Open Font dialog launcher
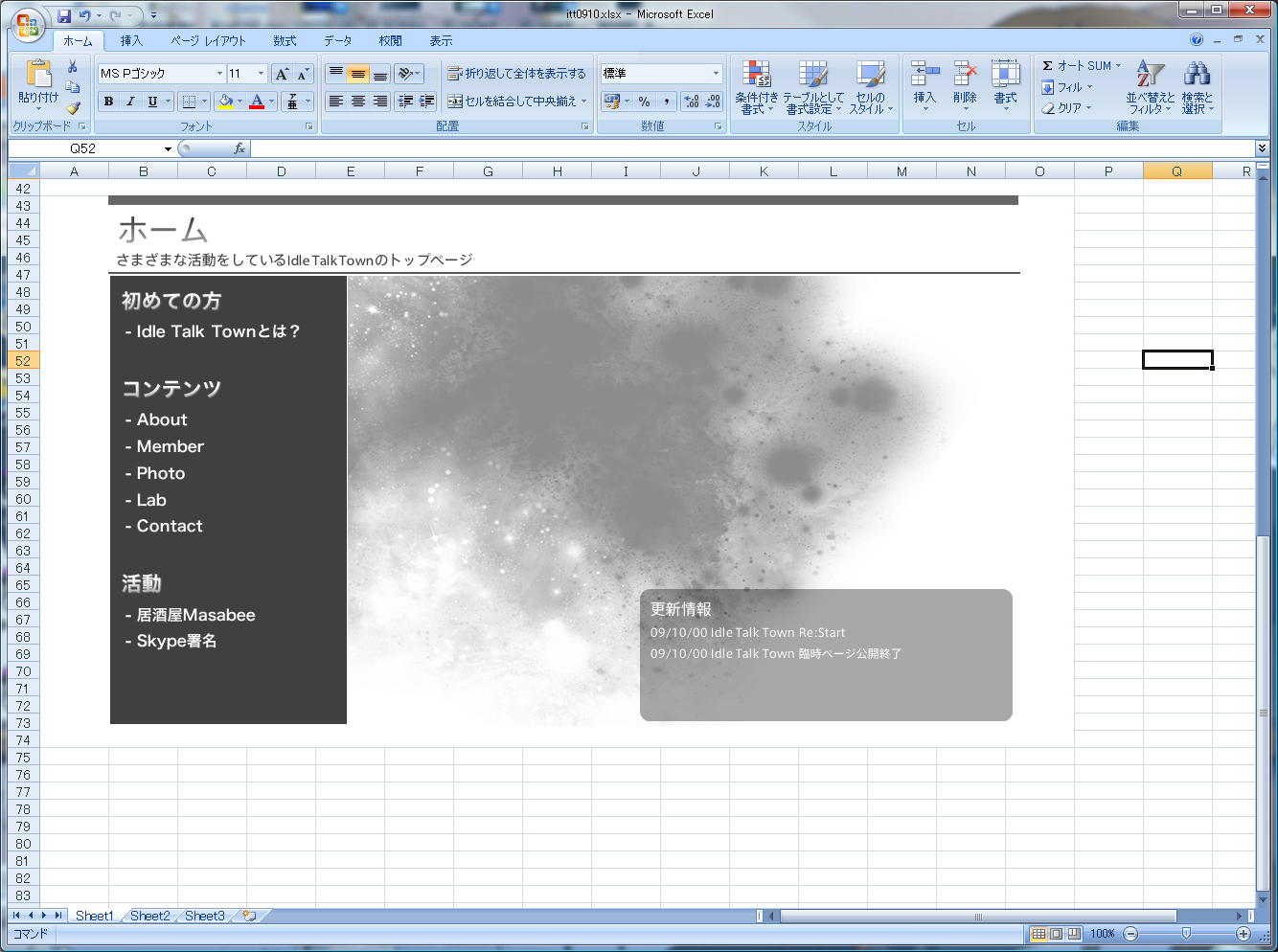Viewport: 1278px width, 952px height. click(308, 126)
